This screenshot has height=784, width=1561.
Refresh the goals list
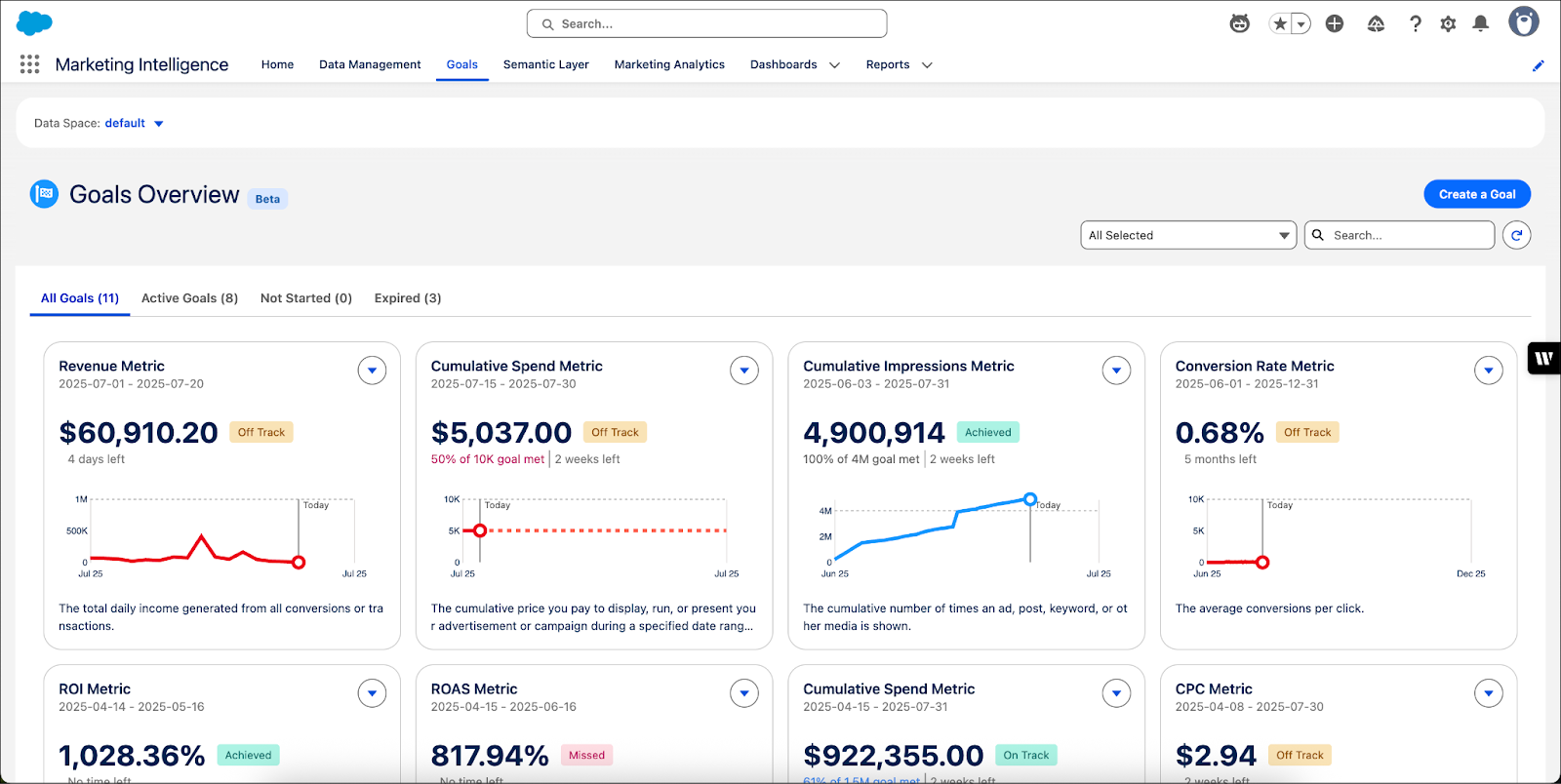1516,235
